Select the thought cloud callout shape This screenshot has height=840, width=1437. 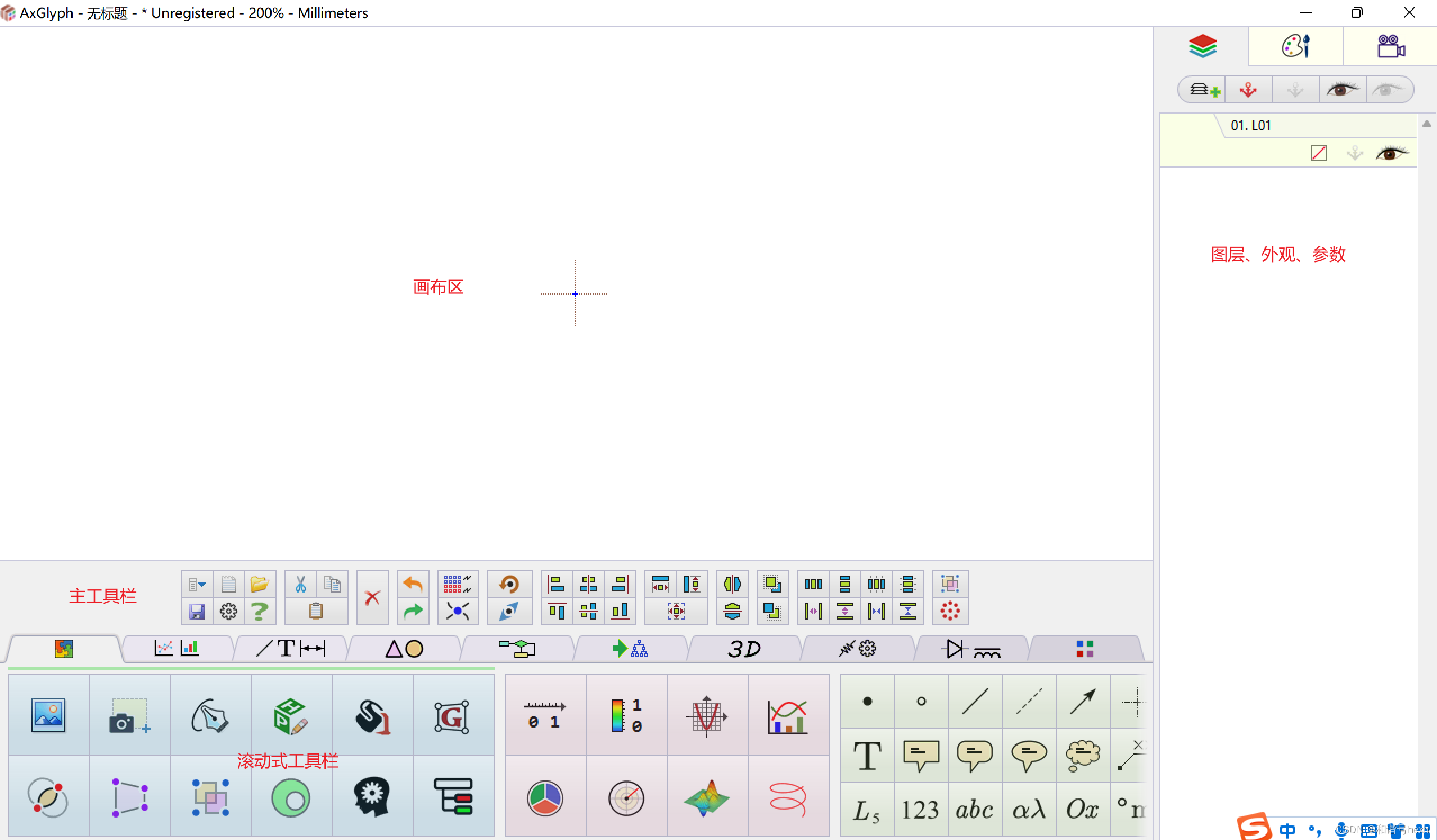[1082, 755]
